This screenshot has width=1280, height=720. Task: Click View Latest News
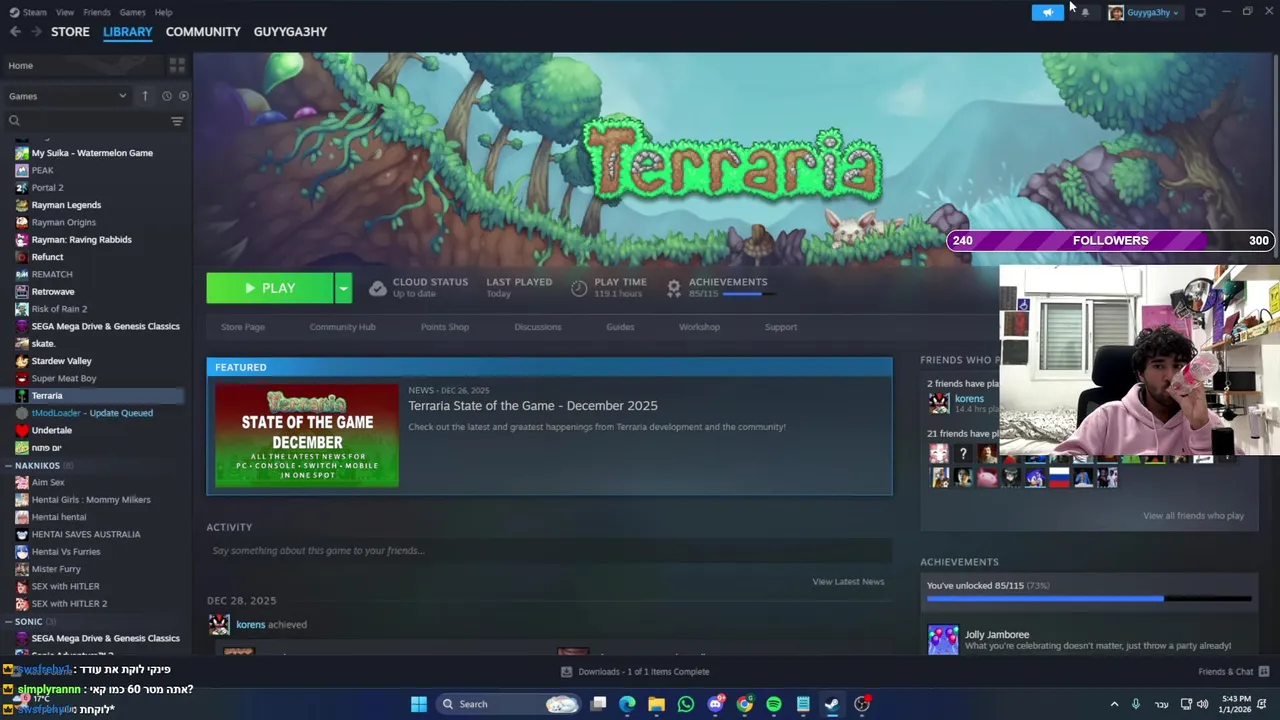(x=848, y=581)
